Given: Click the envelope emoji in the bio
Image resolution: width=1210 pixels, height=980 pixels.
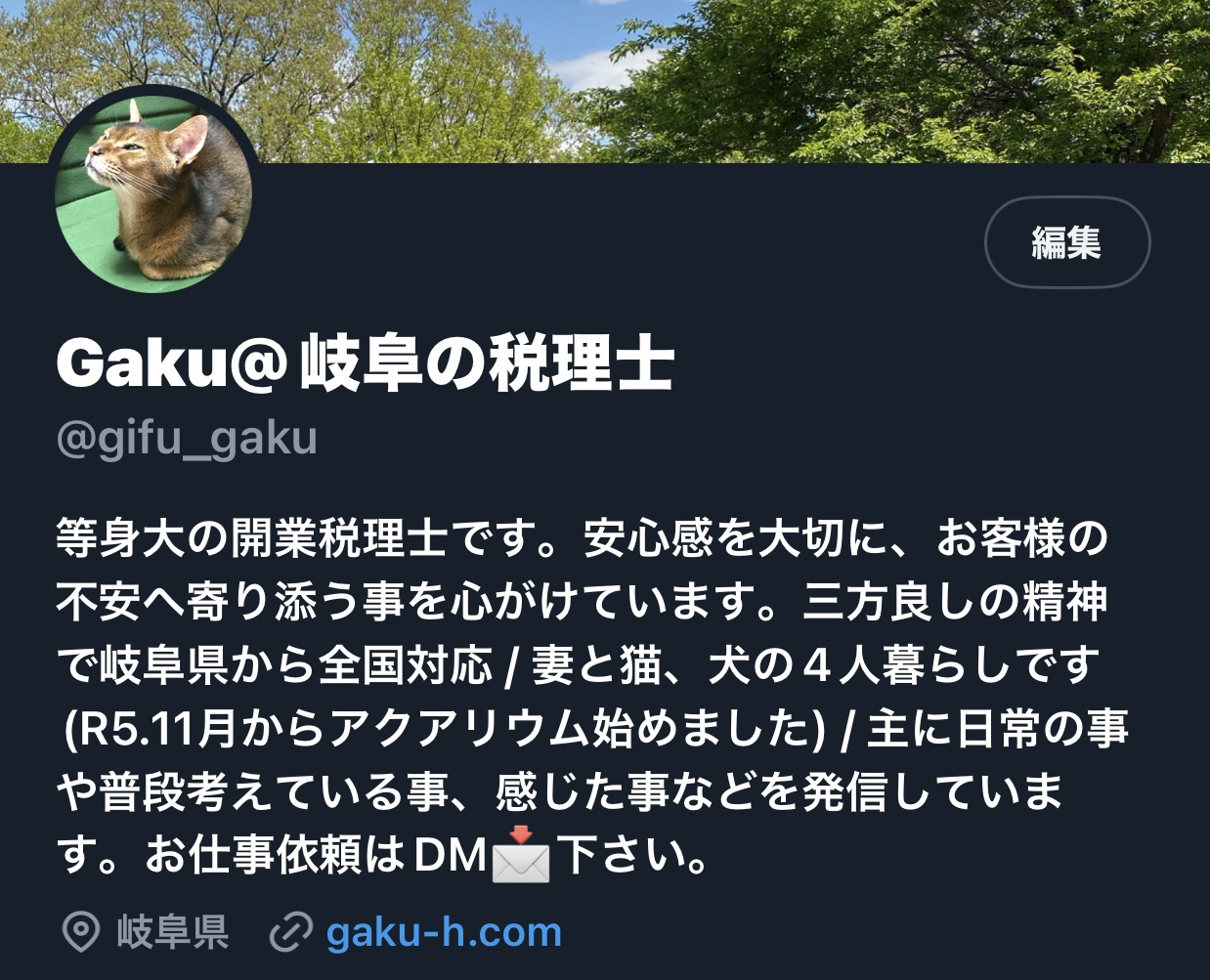Looking at the screenshot, I should coord(521,855).
